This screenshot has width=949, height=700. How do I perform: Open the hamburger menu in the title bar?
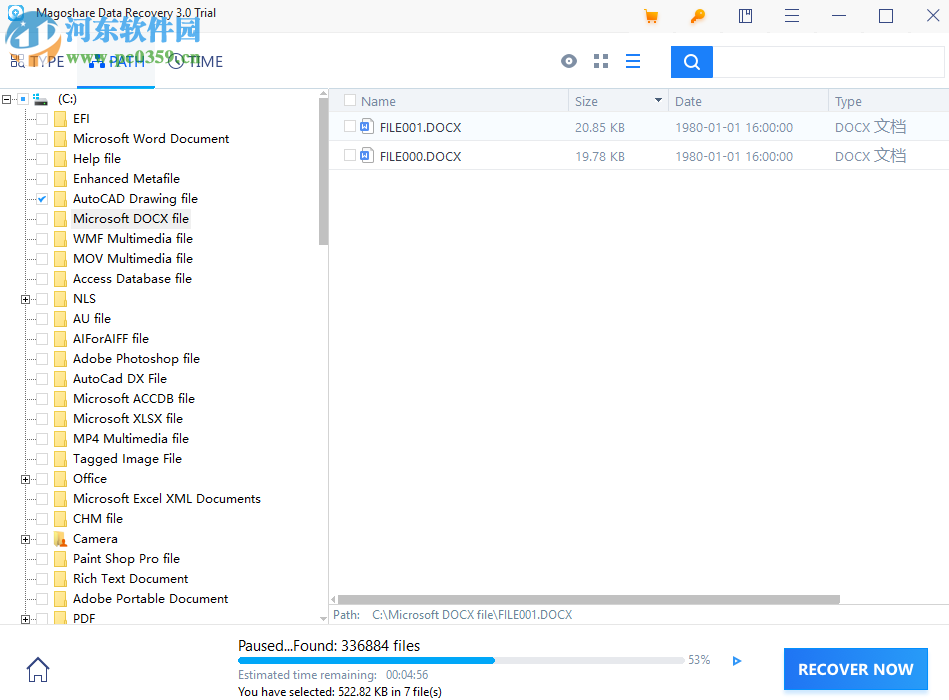(x=792, y=16)
